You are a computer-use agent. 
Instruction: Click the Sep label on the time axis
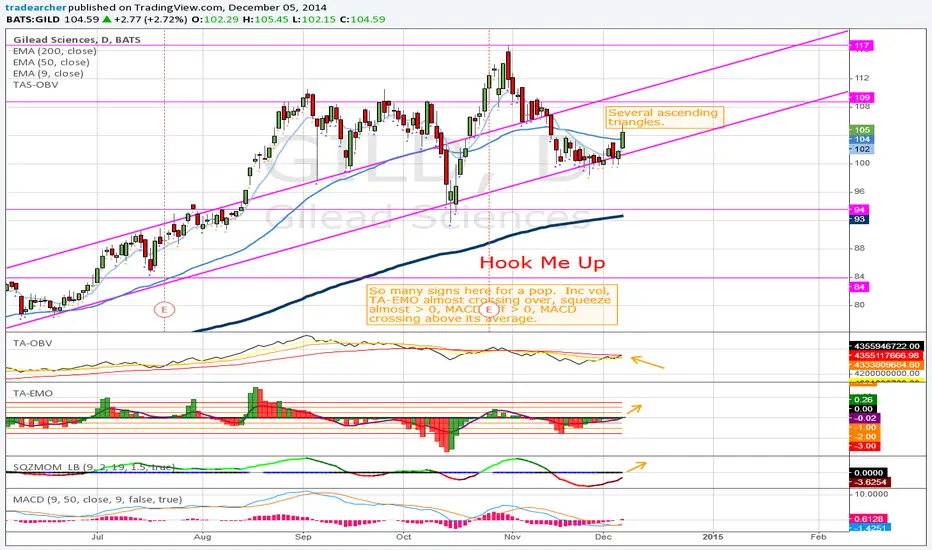[x=303, y=537]
